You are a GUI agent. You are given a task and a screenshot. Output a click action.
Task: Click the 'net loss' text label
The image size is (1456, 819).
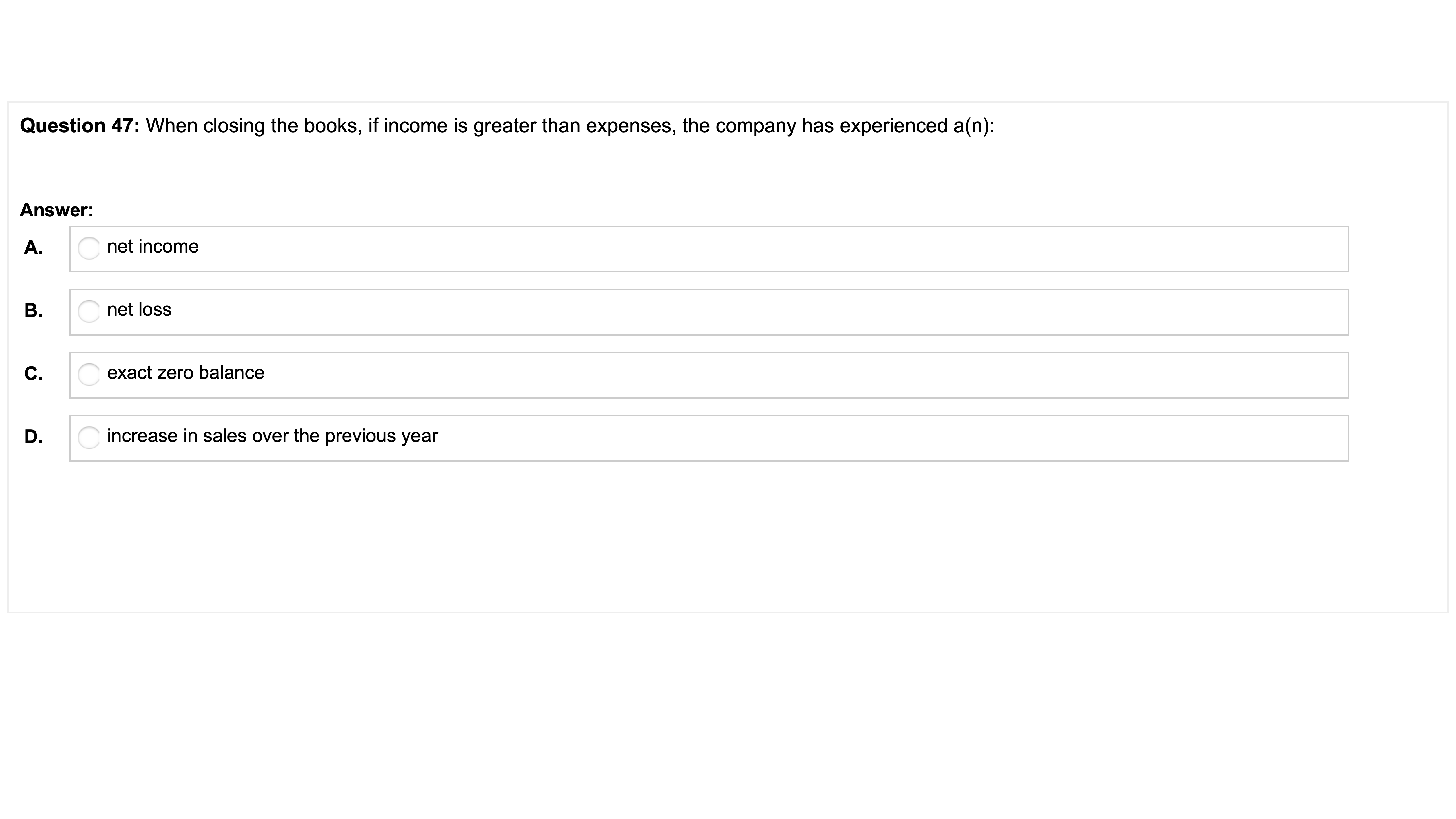140,309
